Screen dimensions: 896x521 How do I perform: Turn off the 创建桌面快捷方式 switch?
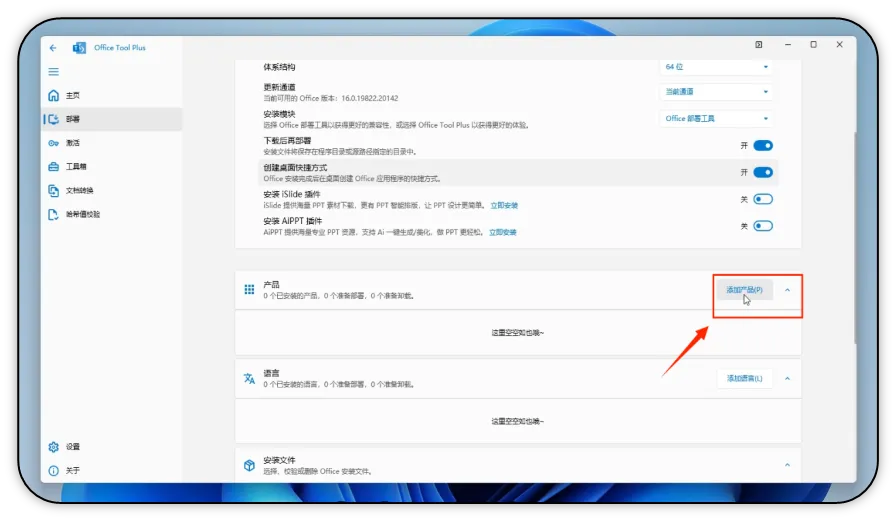pyautogui.click(x=763, y=173)
